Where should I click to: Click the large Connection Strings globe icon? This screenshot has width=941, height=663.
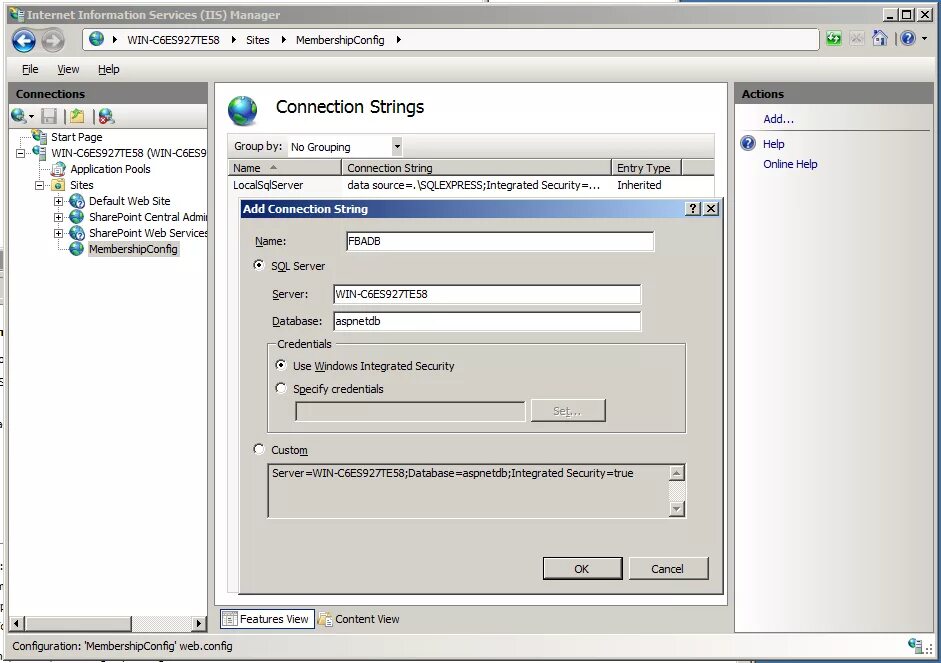tap(242, 110)
